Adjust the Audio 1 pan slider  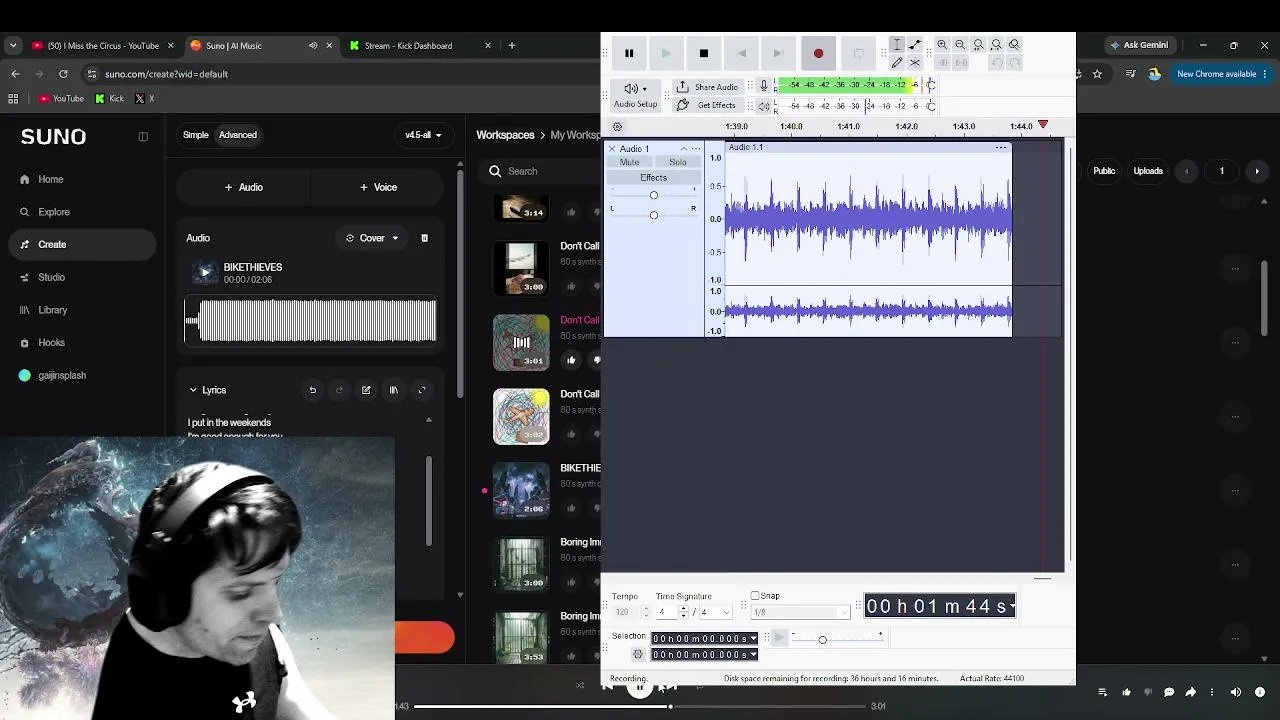[x=653, y=215]
